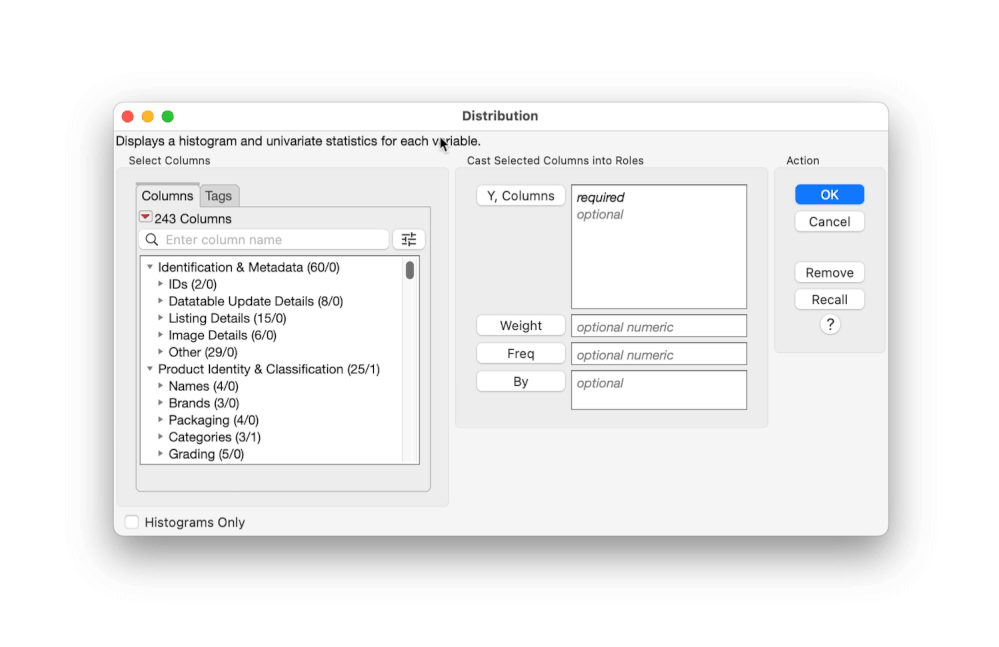
Task: Select Identification & Metadata (60/0) label
Action: (x=248, y=267)
